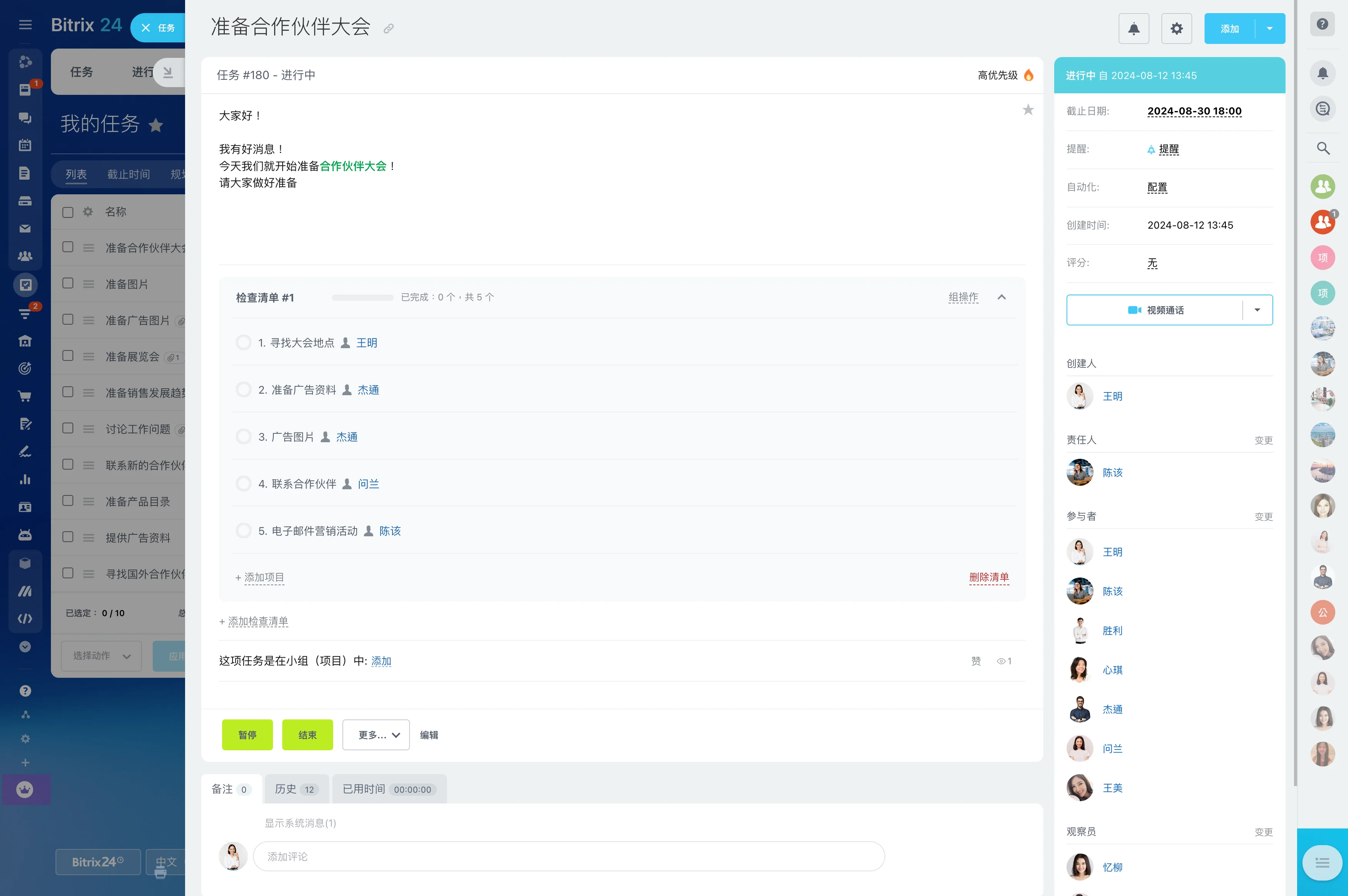1348x896 pixels.
Task: Click checklist progress bar
Action: tap(363, 297)
